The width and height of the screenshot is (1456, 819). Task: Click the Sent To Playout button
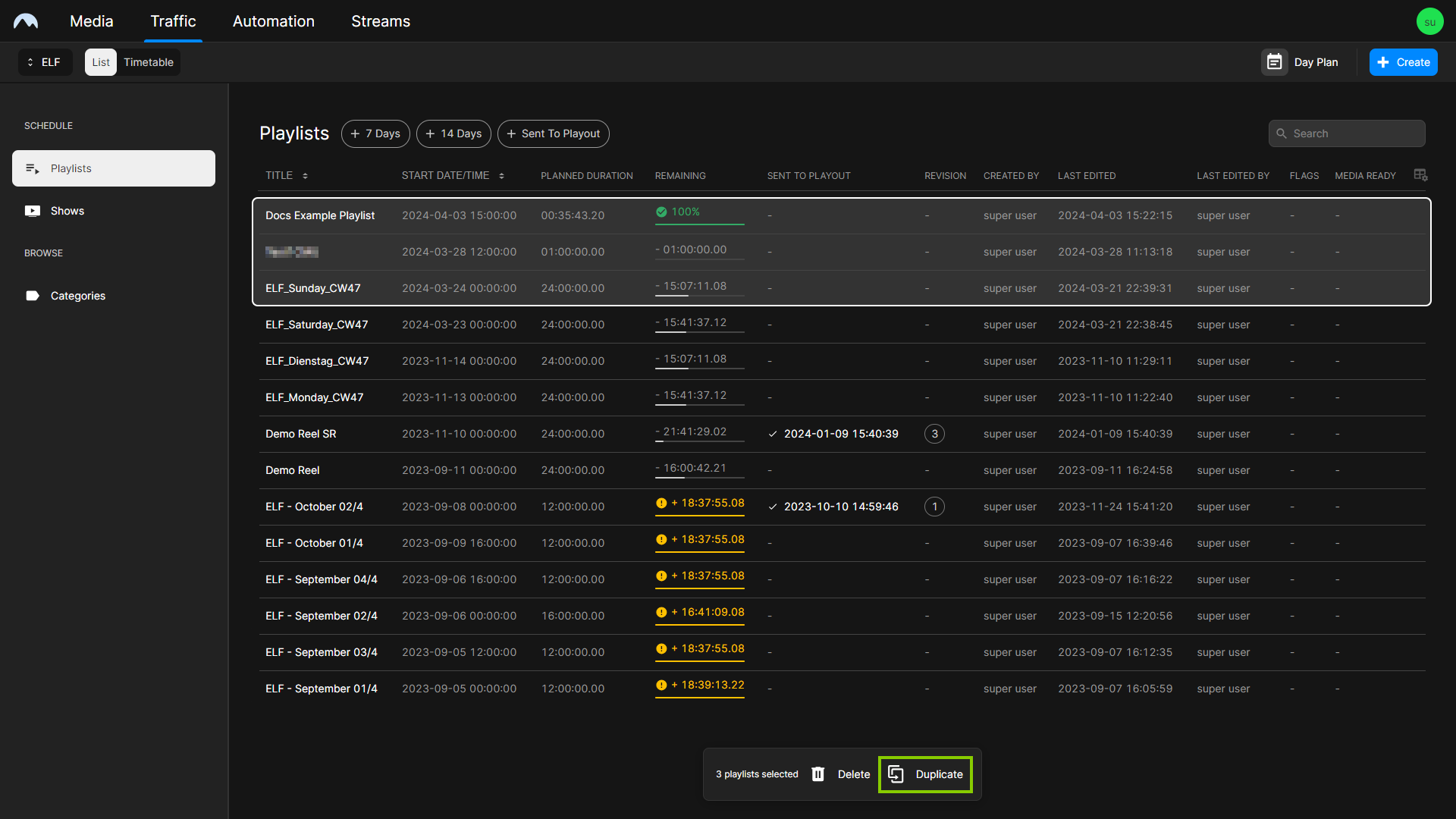click(553, 133)
